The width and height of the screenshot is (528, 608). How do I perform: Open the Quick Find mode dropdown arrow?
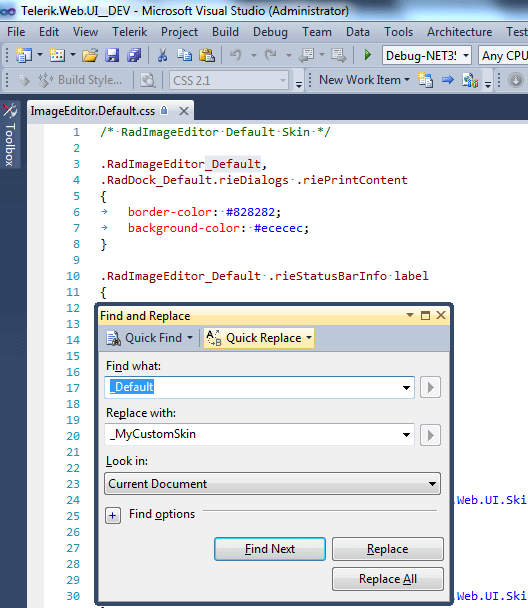coord(190,338)
